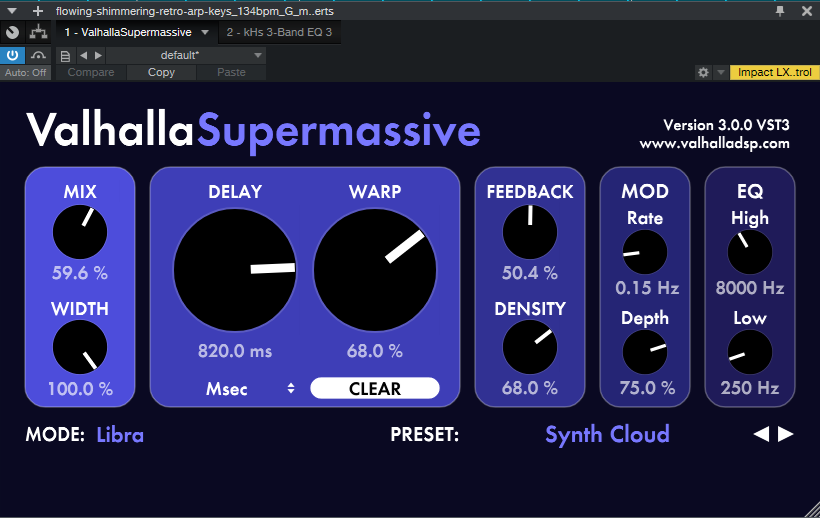Toggle the plugin power bypass button
The image size is (820, 518).
click(x=13, y=55)
